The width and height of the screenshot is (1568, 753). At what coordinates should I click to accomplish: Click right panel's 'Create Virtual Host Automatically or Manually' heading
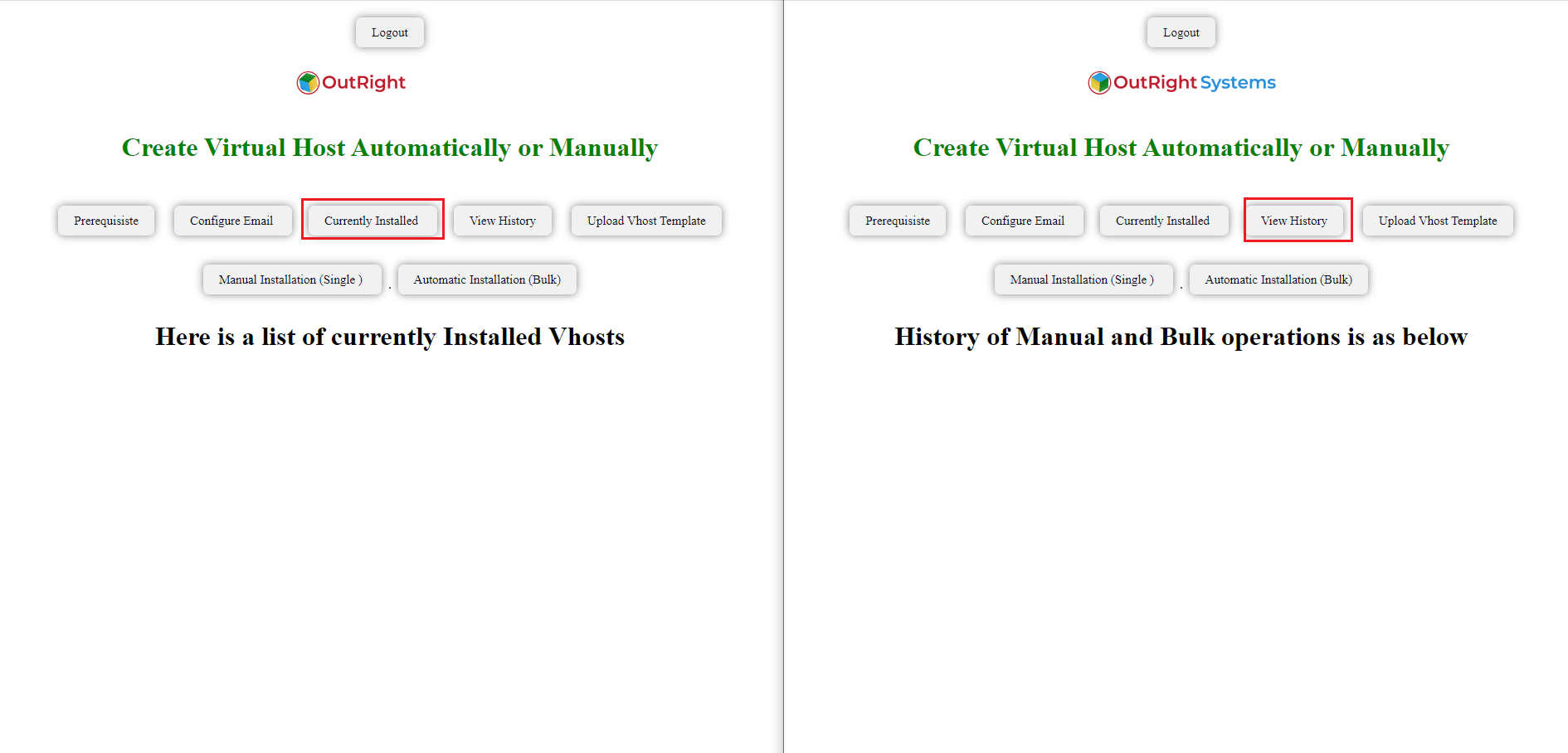pos(1181,148)
